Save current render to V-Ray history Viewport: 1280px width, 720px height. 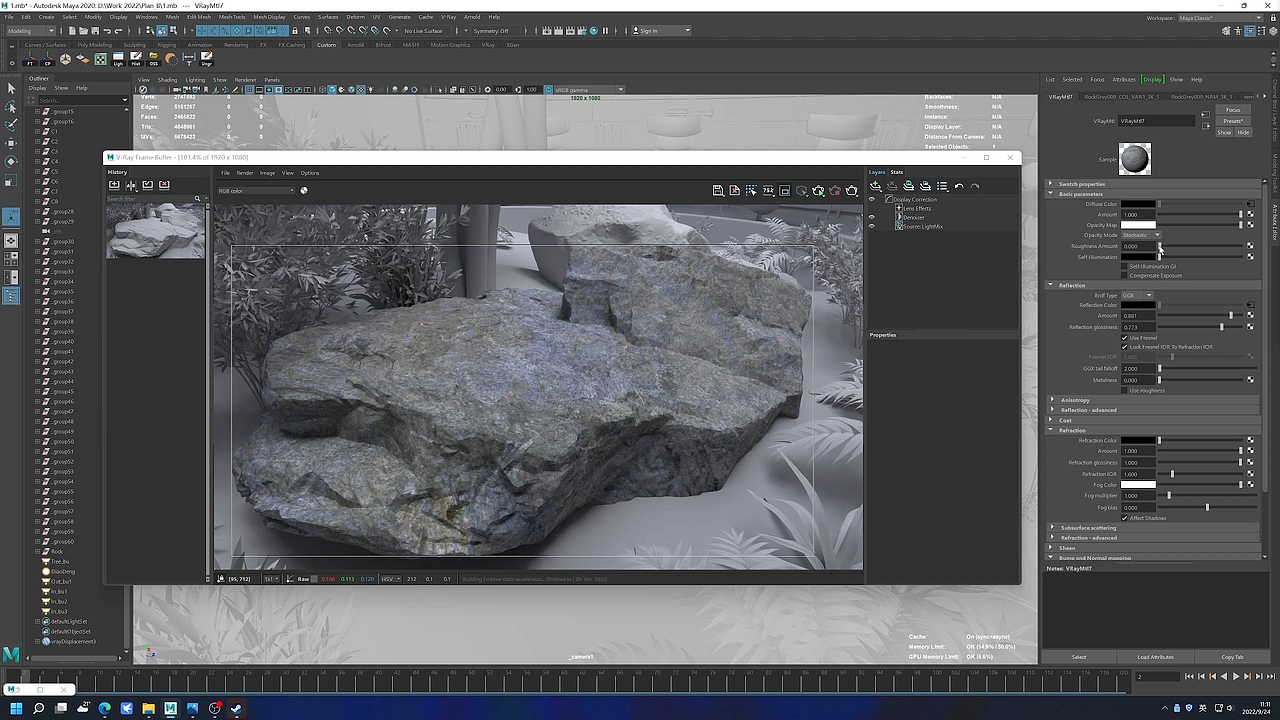[114, 185]
